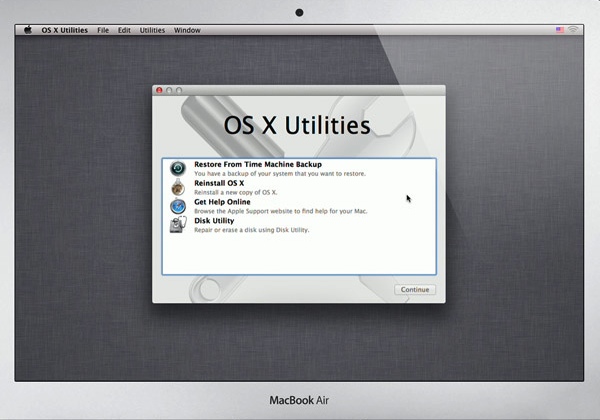Close the OS X Utilities window
Viewport: 600px width, 420px height.
pos(159,90)
